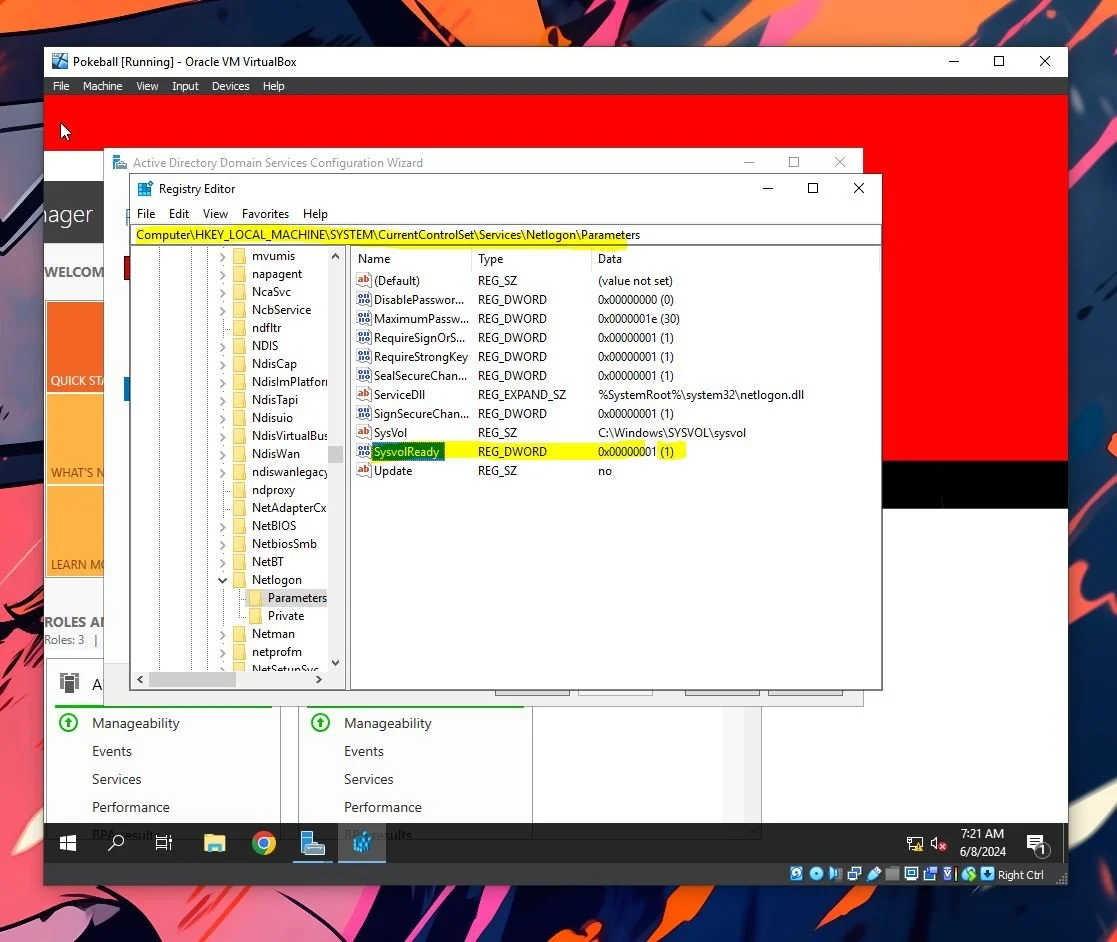Click the Netlogon folder icon in tree
Image resolution: width=1117 pixels, height=942 pixels.
click(239, 579)
